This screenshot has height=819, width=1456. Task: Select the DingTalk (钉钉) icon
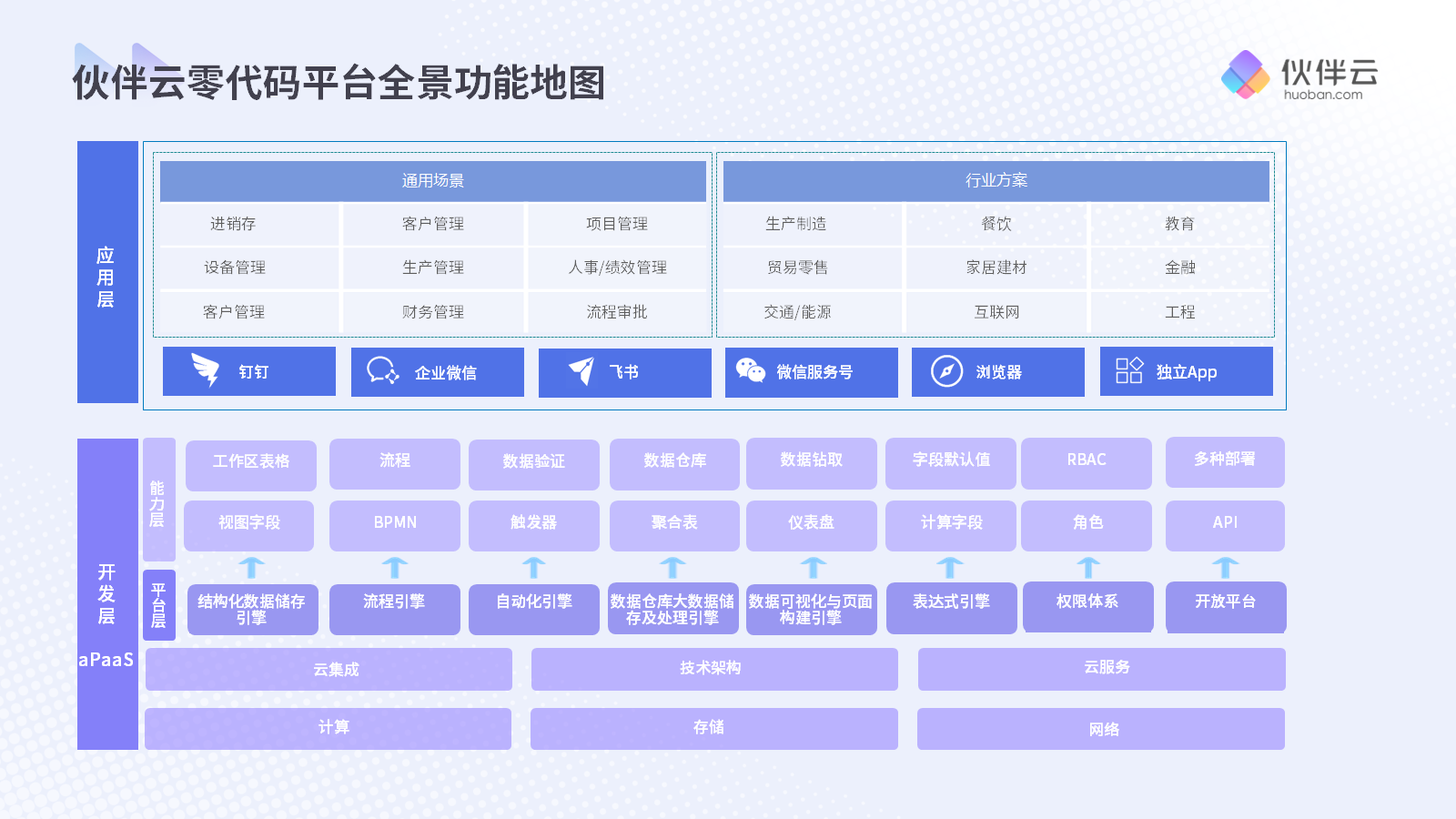[x=204, y=371]
